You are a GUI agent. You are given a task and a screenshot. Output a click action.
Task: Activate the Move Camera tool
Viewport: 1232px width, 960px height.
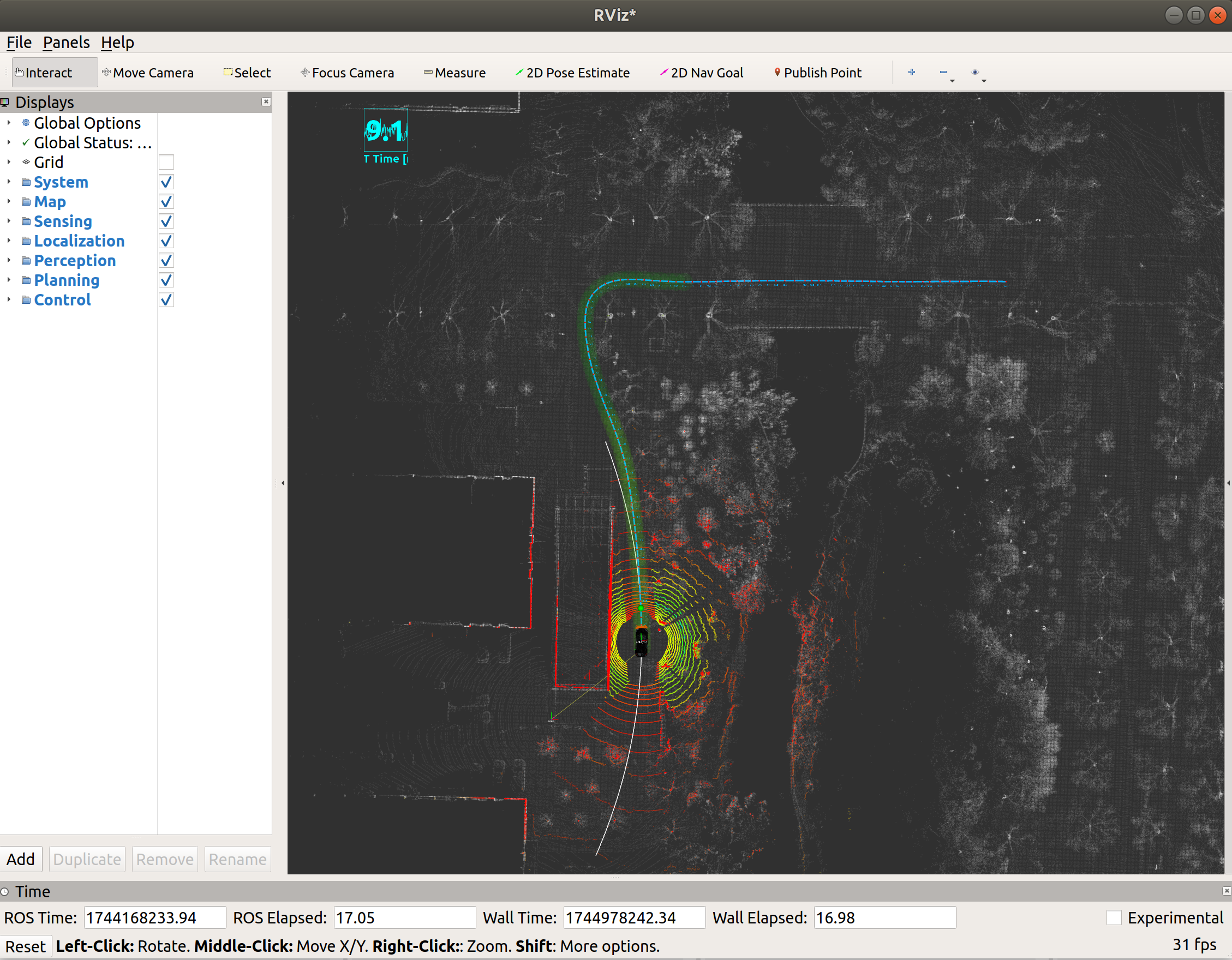point(147,73)
